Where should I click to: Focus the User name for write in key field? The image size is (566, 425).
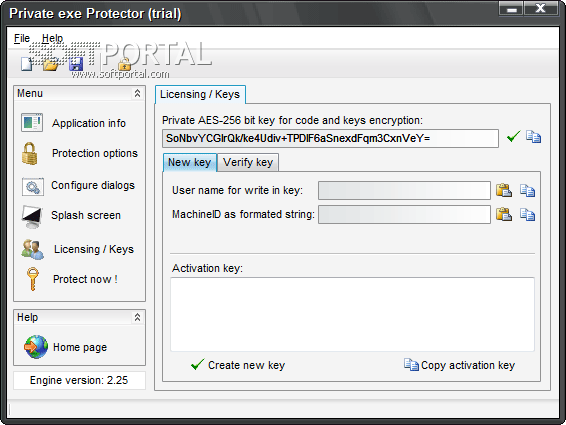[404, 190]
